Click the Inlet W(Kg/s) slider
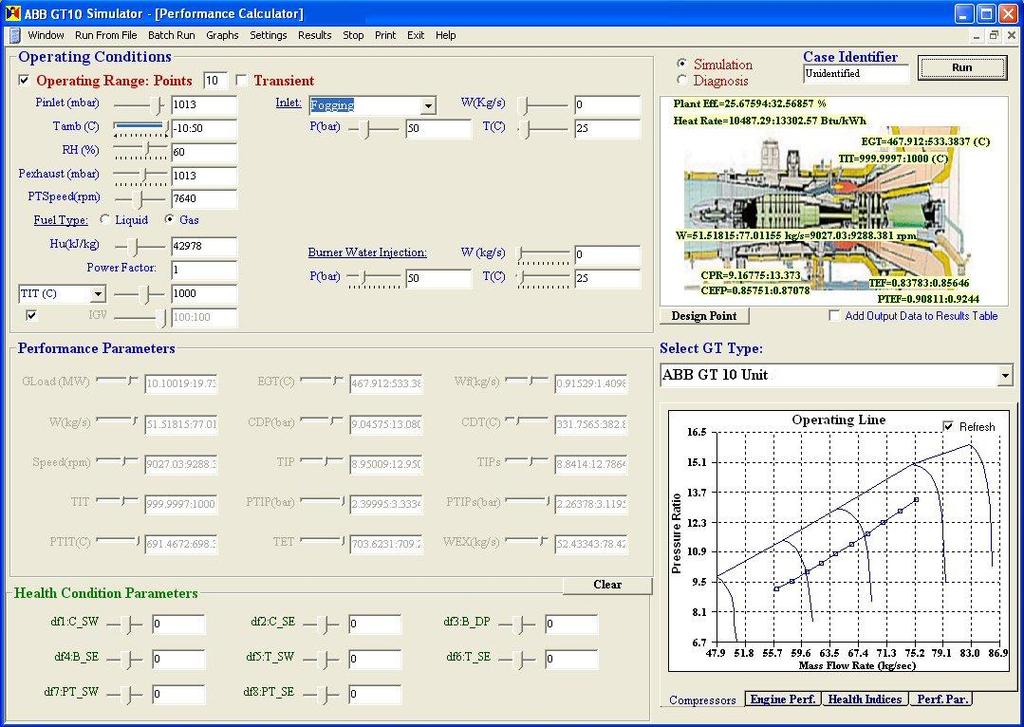 tap(543, 105)
